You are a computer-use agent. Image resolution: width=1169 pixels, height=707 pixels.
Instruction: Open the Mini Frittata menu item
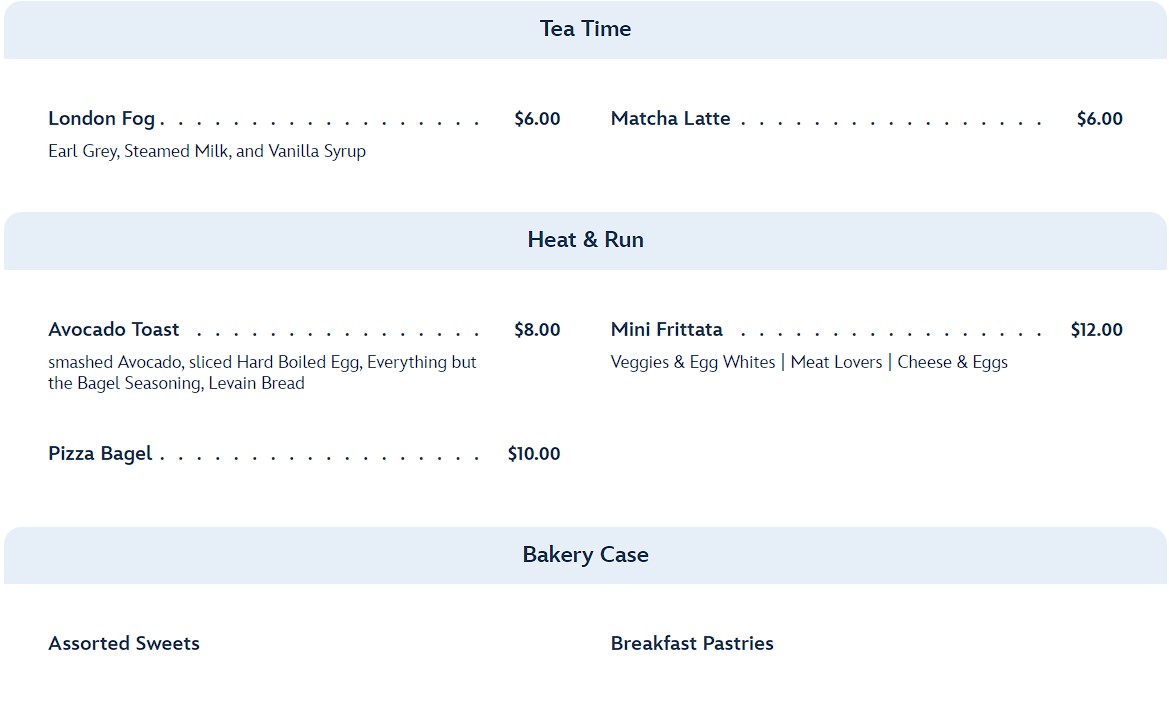point(666,330)
